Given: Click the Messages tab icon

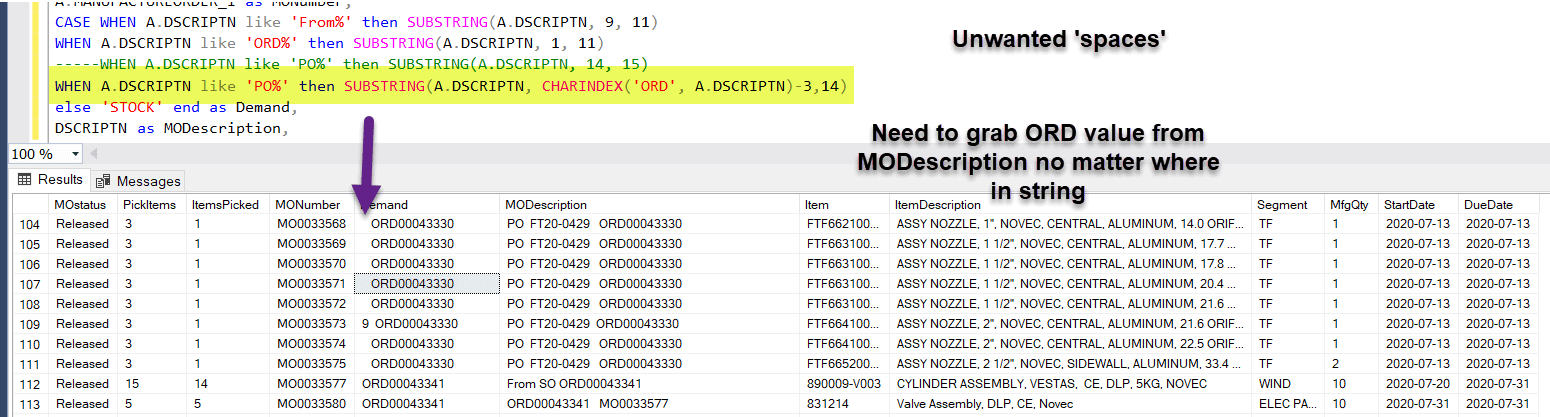Looking at the screenshot, I should coord(103,181).
